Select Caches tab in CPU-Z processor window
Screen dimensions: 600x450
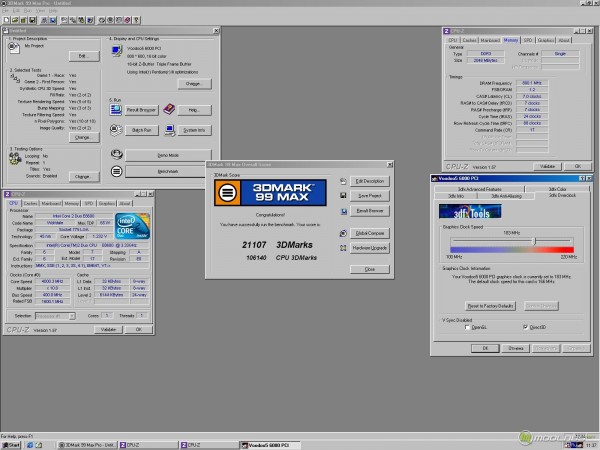pos(31,203)
